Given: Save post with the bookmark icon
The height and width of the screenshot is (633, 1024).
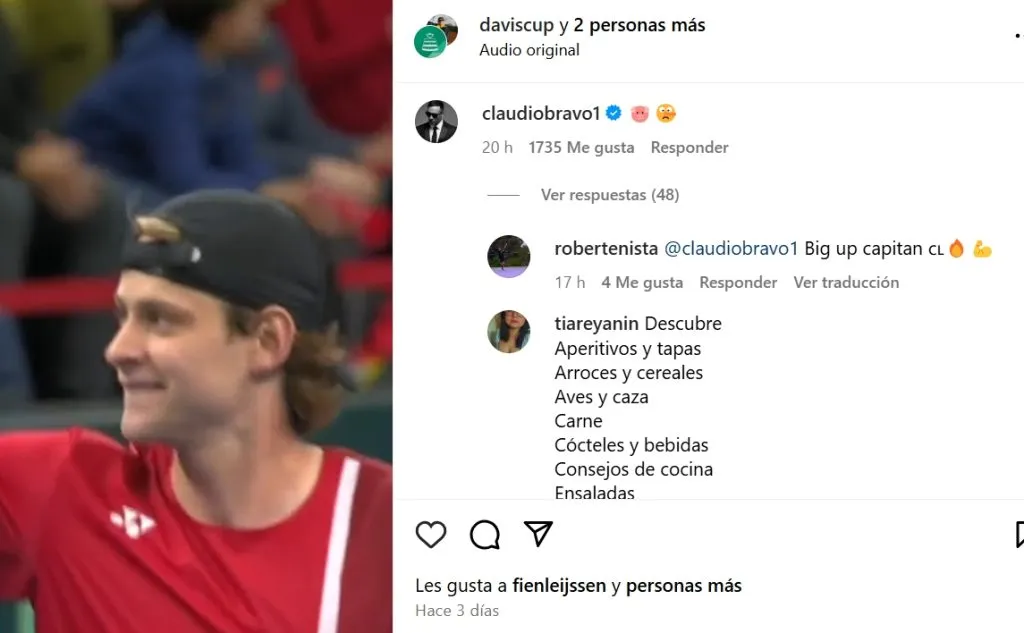Looking at the screenshot, I should (1019, 534).
